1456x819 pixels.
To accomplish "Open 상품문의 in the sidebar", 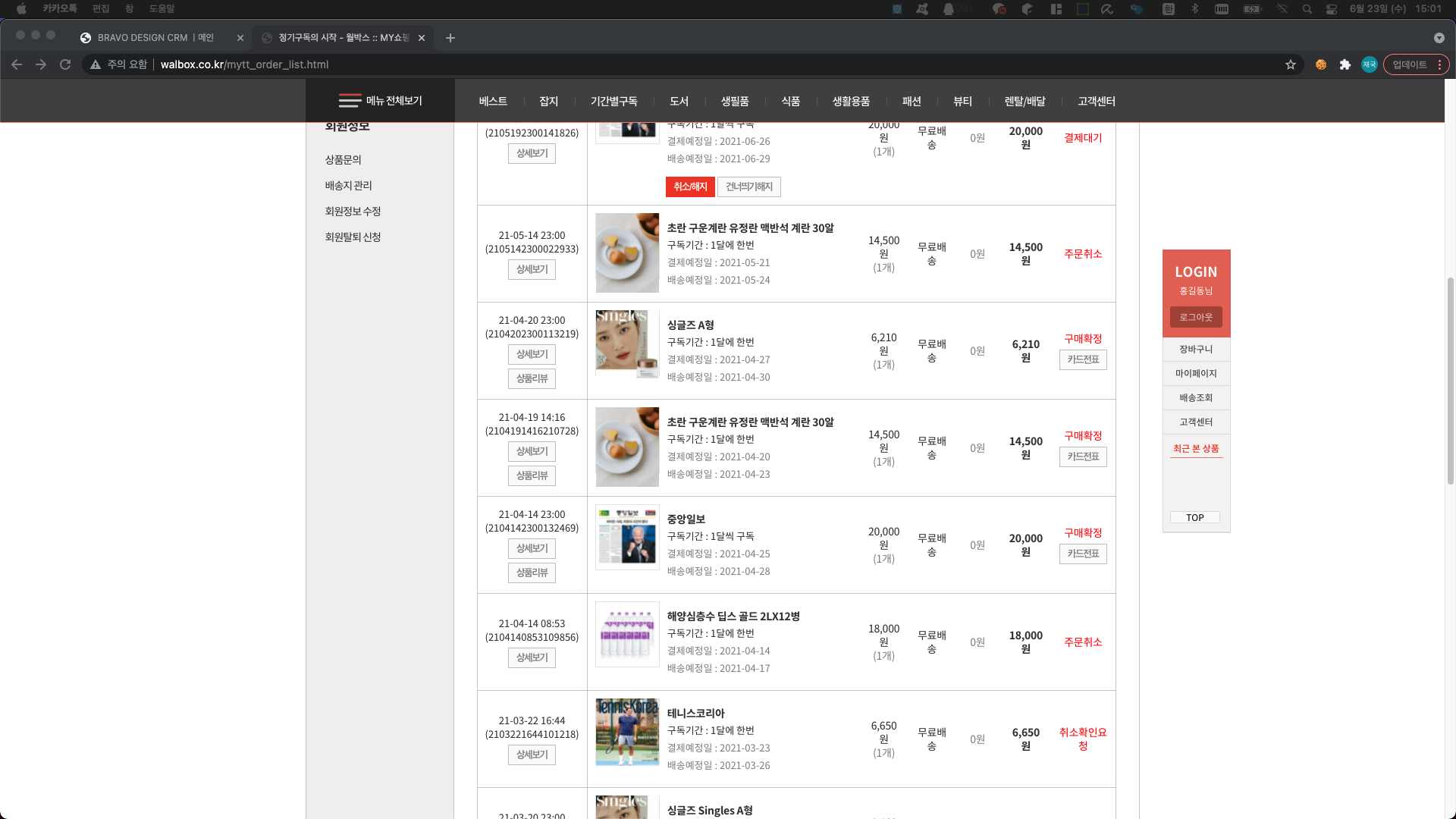I will click(343, 160).
